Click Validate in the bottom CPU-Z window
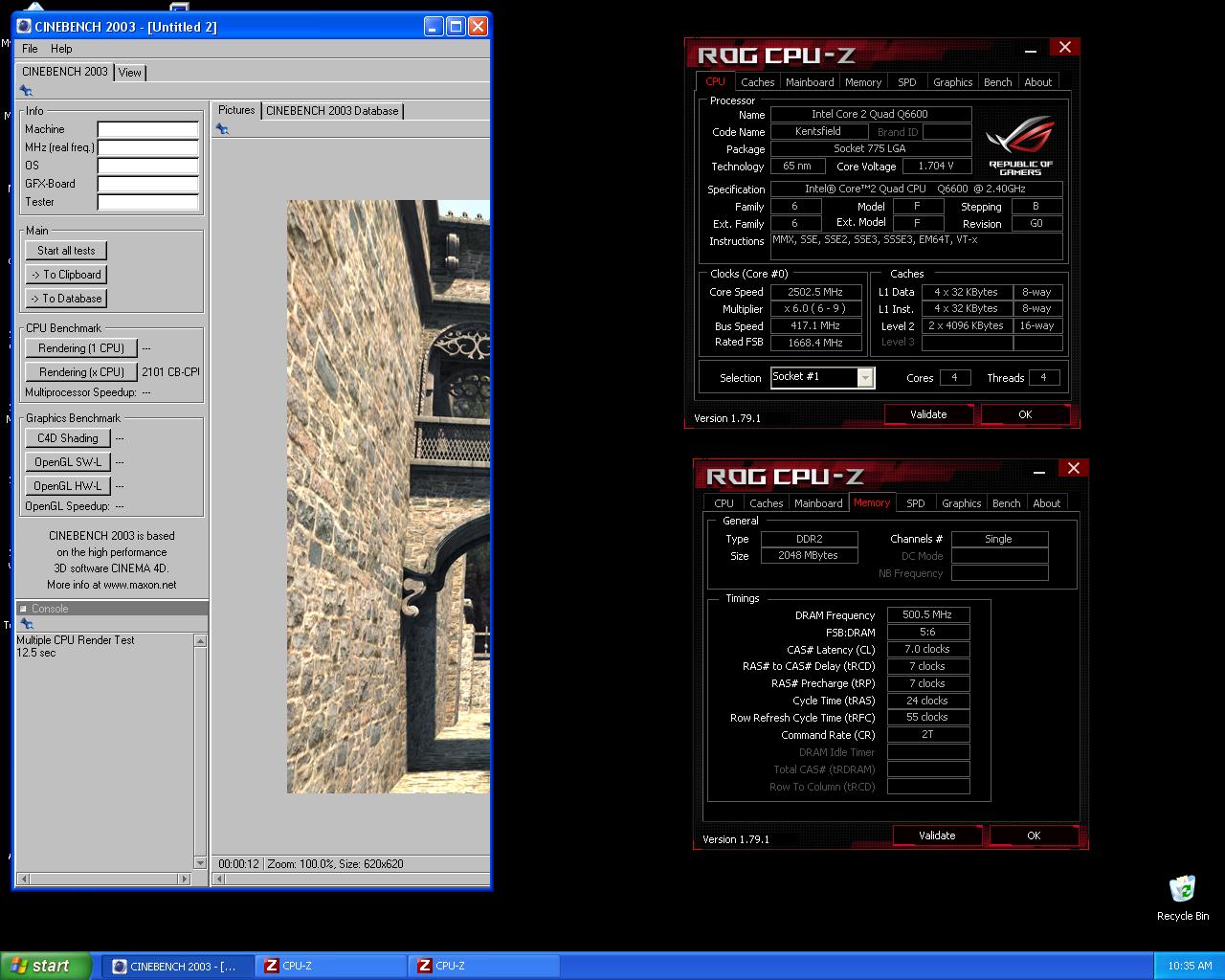The height and width of the screenshot is (980, 1225). pyautogui.click(x=937, y=835)
